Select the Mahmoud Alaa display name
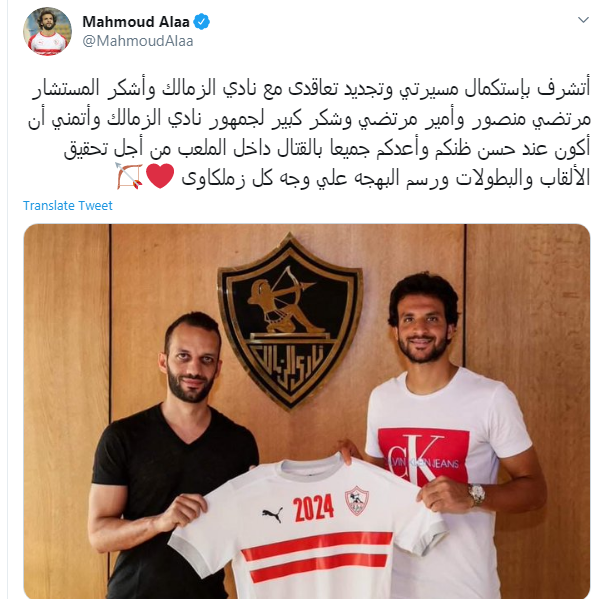The width and height of the screenshot is (600, 599). click(136, 22)
